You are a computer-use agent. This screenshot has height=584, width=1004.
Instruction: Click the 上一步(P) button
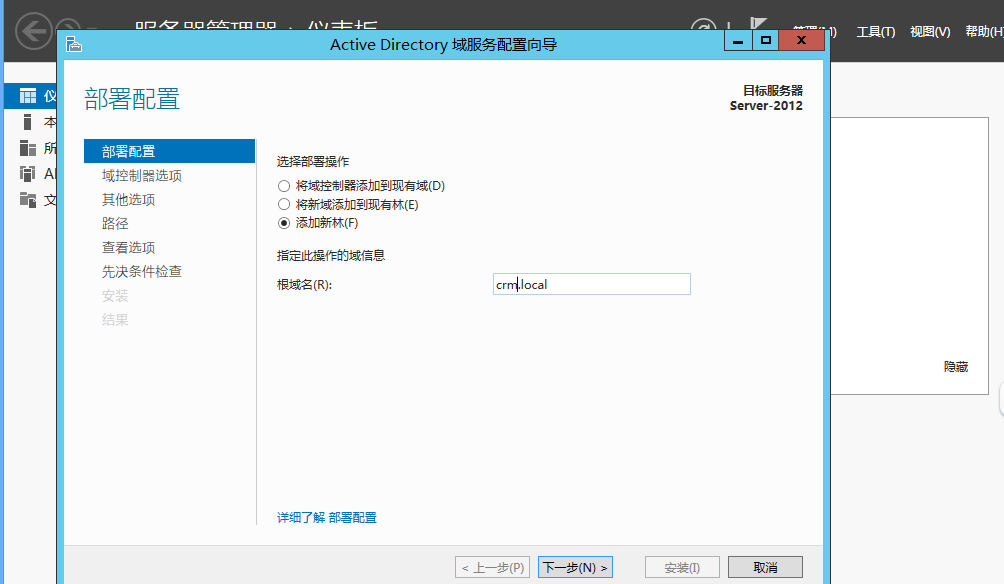(492, 567)
